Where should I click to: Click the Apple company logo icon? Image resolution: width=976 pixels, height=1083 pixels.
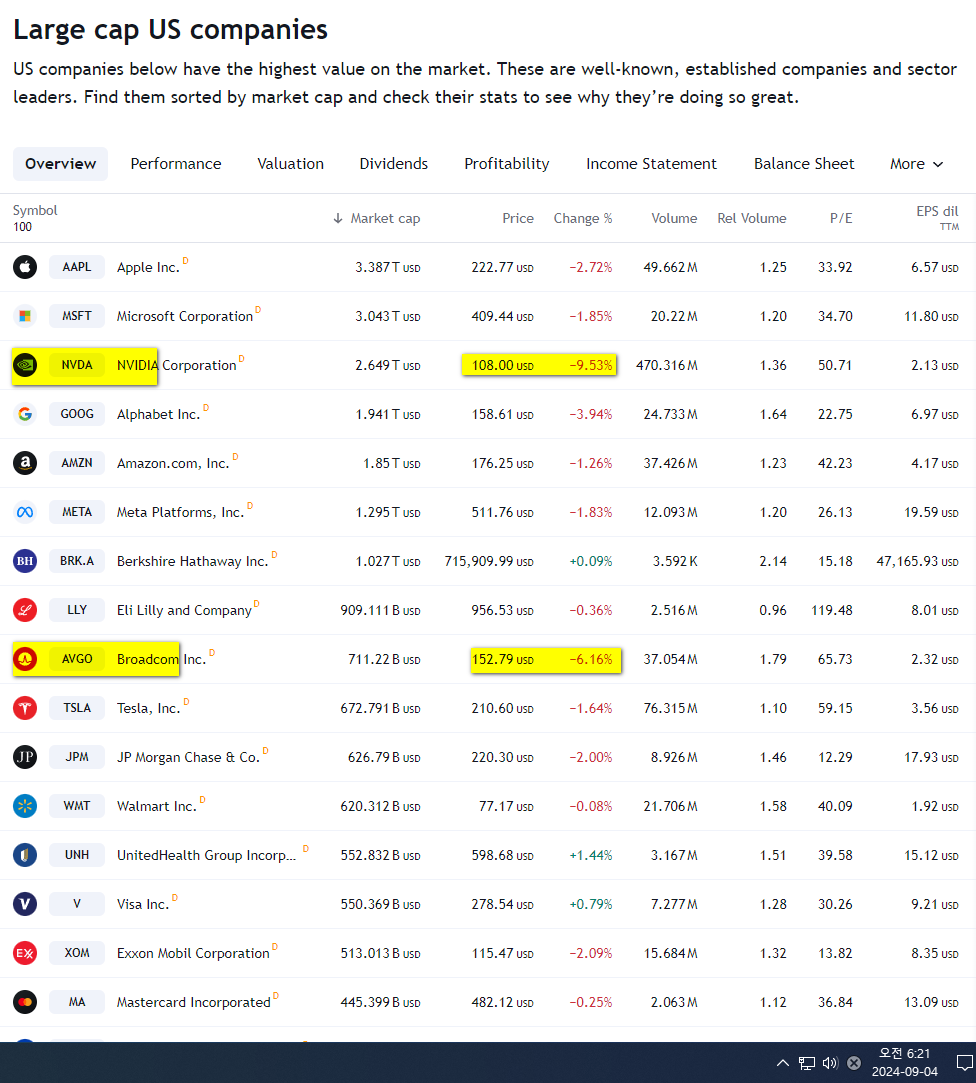click(x=25, y=267)
